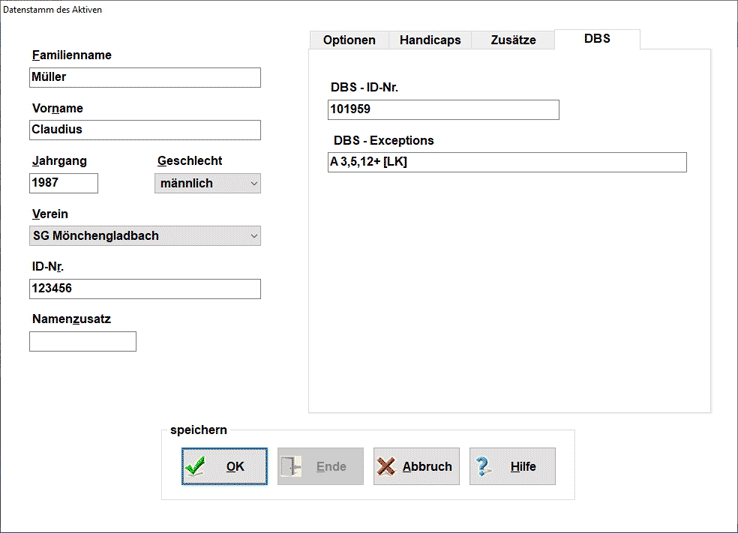Viewport: 738px width, 533px height.
Task: Click the ID-Nr. field with 123456
Action: [x=145, y=289]
